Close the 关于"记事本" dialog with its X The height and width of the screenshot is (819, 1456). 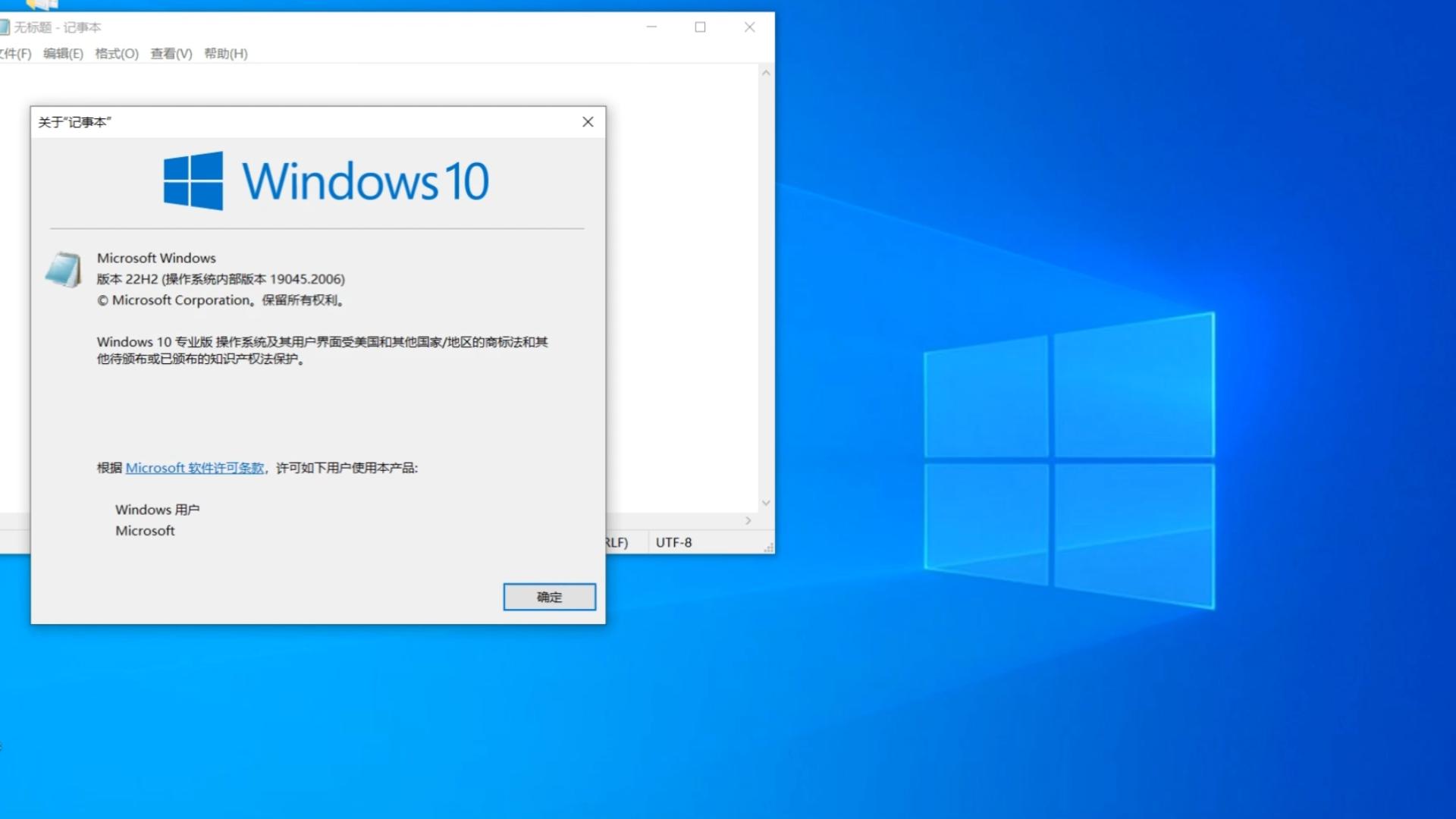(x=588, y=122)
